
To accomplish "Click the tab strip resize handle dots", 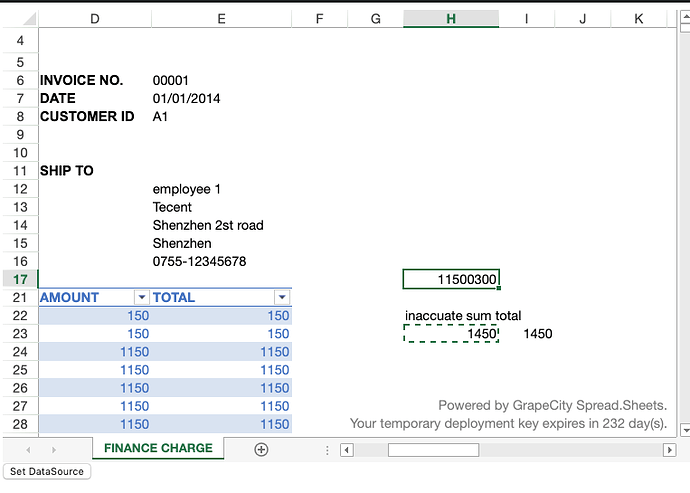I will (x=329, y=450).
